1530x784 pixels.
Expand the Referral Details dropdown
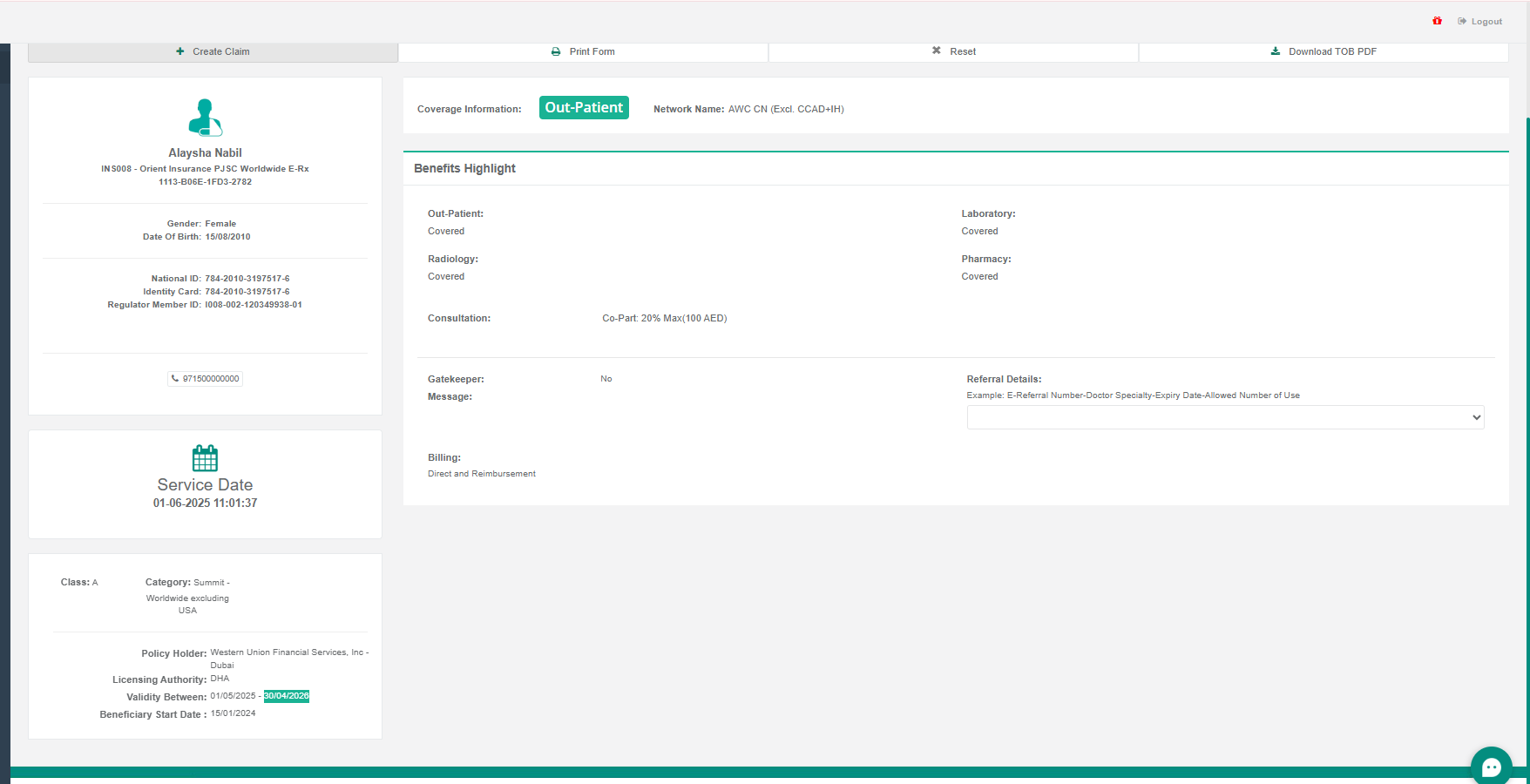pos(1225,417)
